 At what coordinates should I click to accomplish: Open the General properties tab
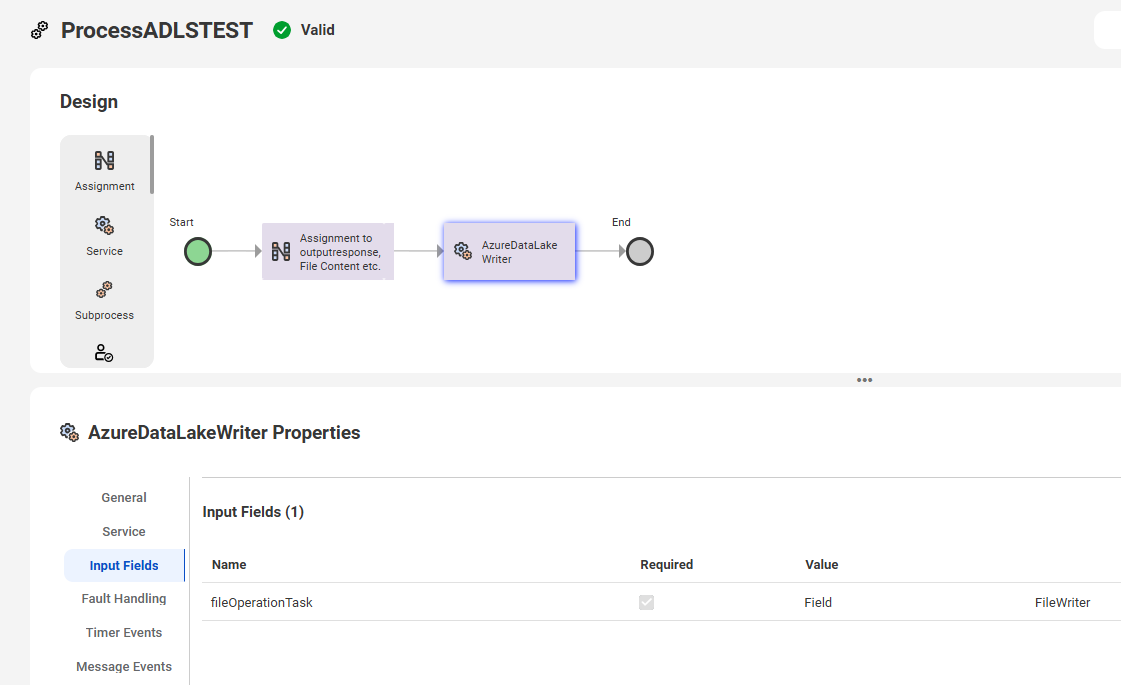(x=124, y=498)
